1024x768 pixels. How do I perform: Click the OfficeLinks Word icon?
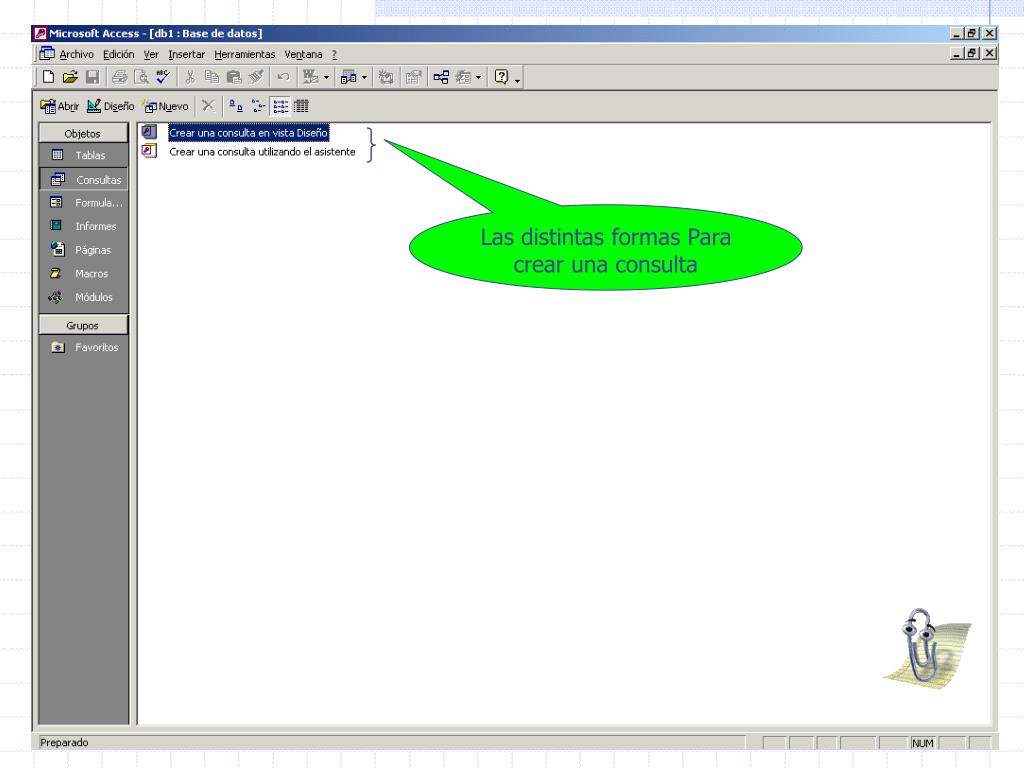(310, 77)
